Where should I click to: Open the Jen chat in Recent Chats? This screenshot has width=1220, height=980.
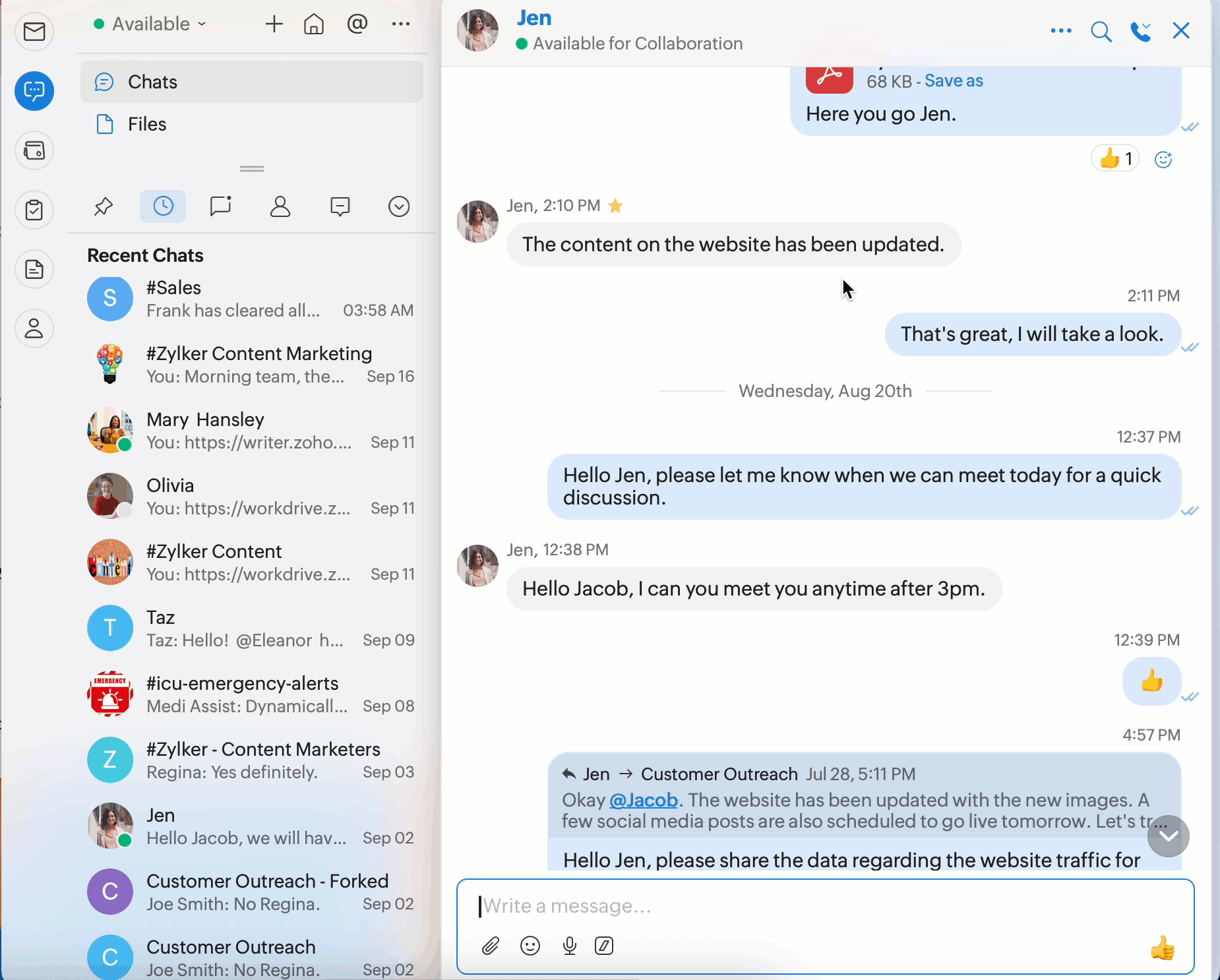pyautogui.click(x=252, y=826)
